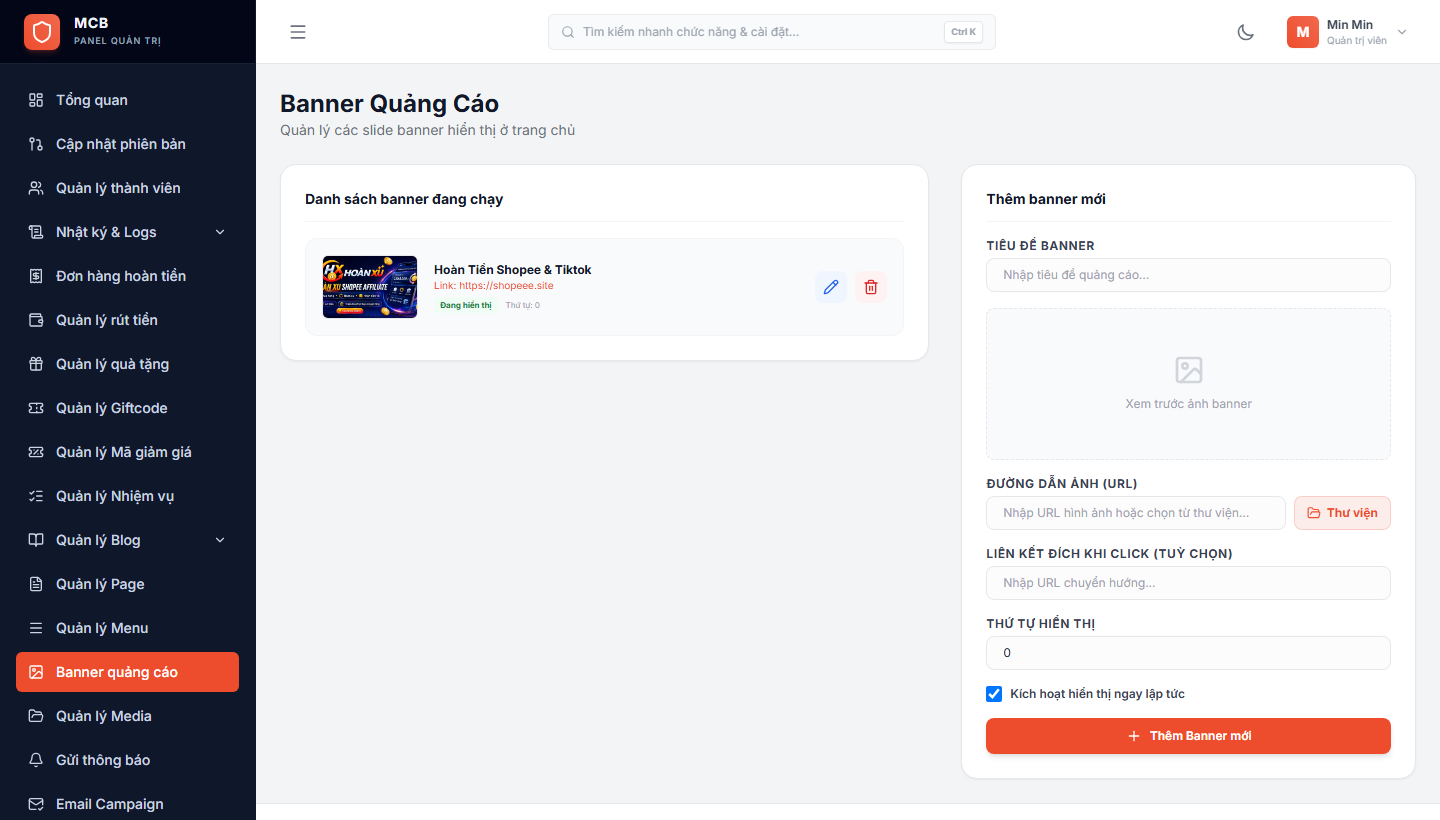Click the pencil edit icon on banner
Screen dimensions: 1440x820
[830, 287]
